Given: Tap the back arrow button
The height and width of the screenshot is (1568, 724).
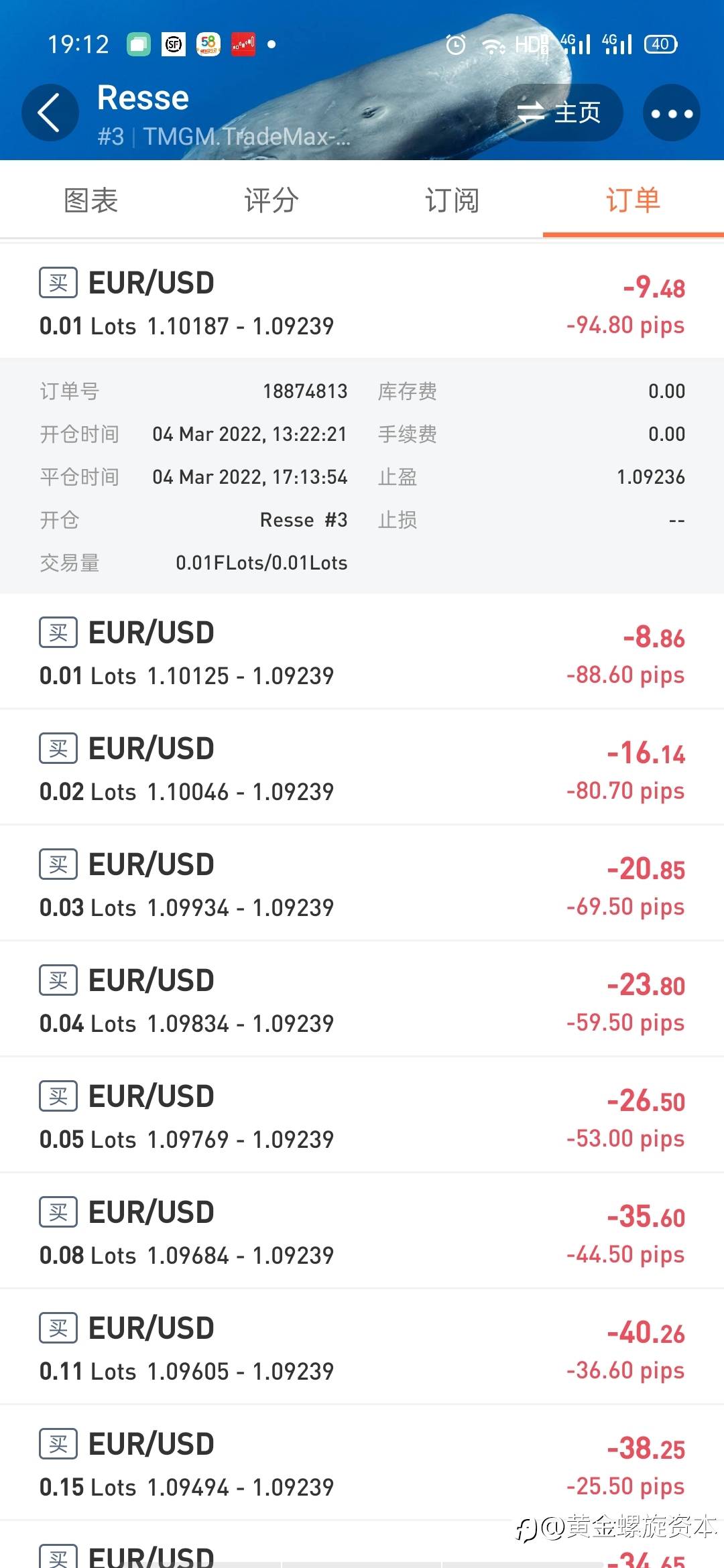Looking at the screenshot, I should 50,113.
